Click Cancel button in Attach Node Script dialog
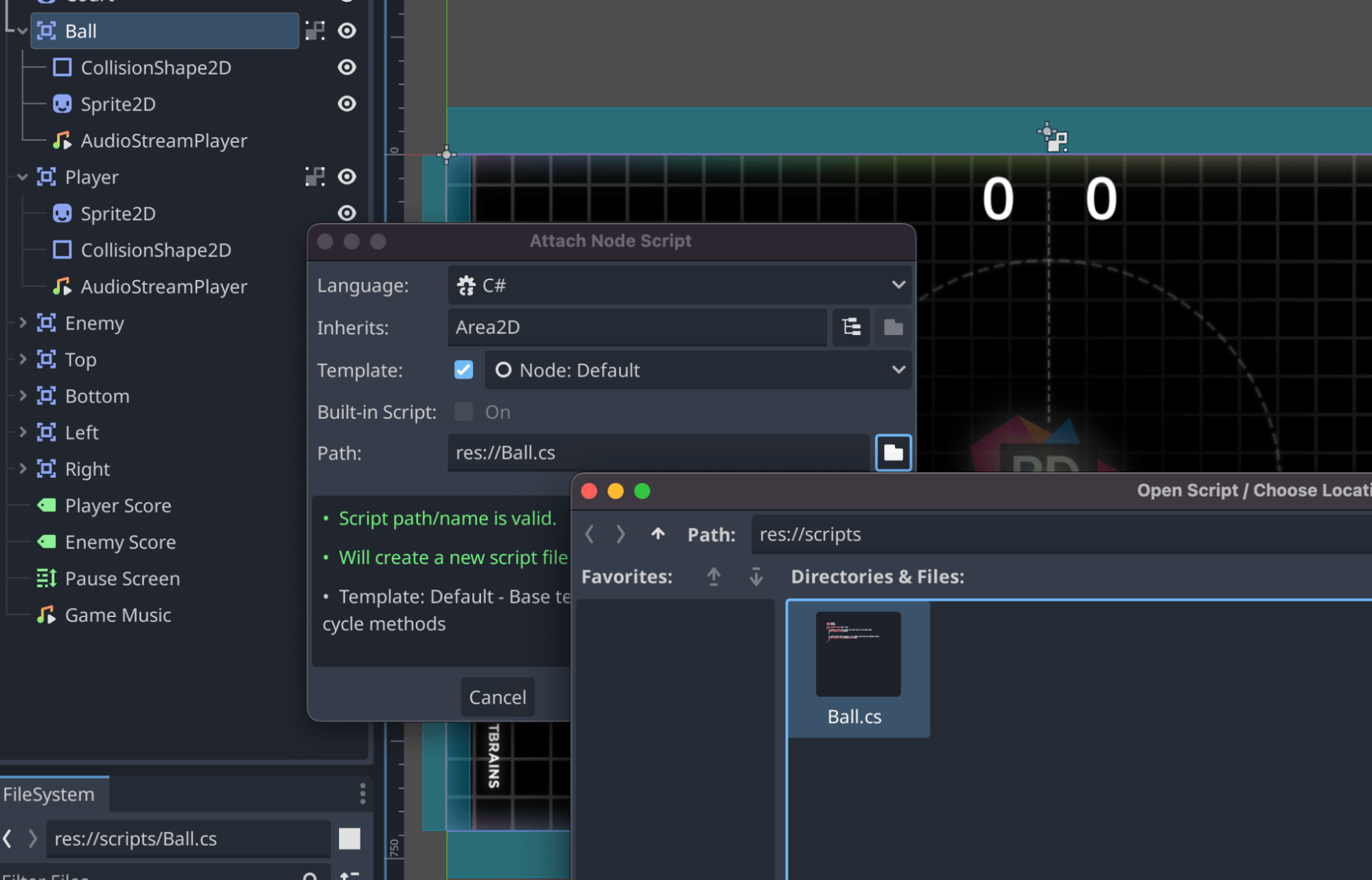Viewport: 1372px width, 880px height. [497, 697]
